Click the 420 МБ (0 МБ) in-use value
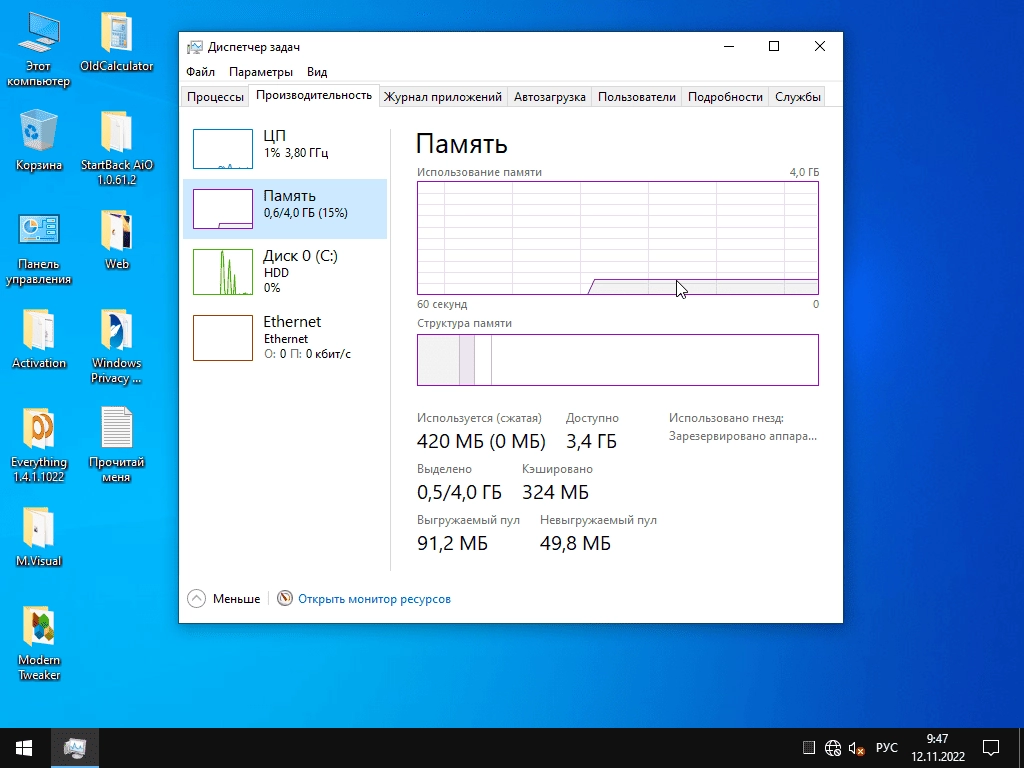The height and width of the screenshot is (768, 1024). click(481, 441)
